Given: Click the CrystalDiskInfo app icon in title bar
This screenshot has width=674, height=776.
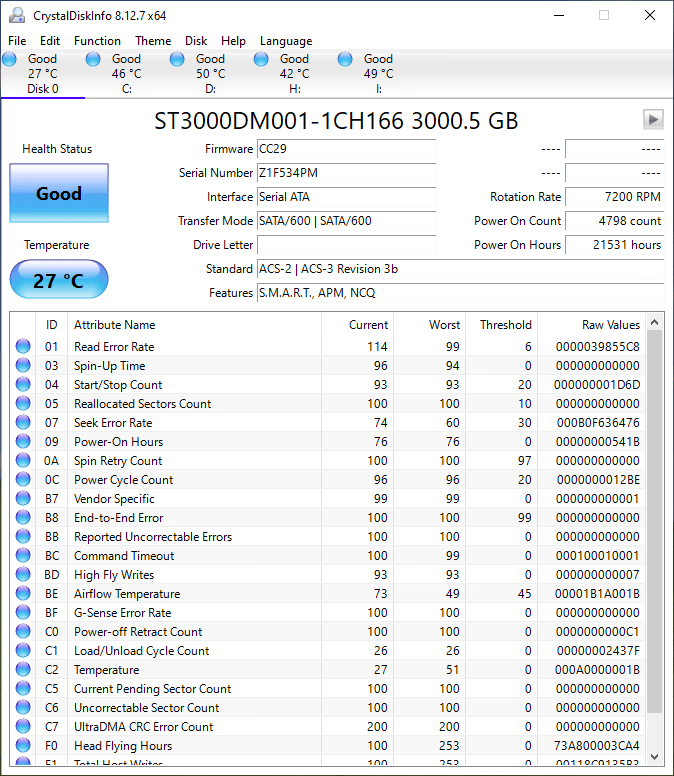Looking at the screenshot, I should tap(16, 15).
